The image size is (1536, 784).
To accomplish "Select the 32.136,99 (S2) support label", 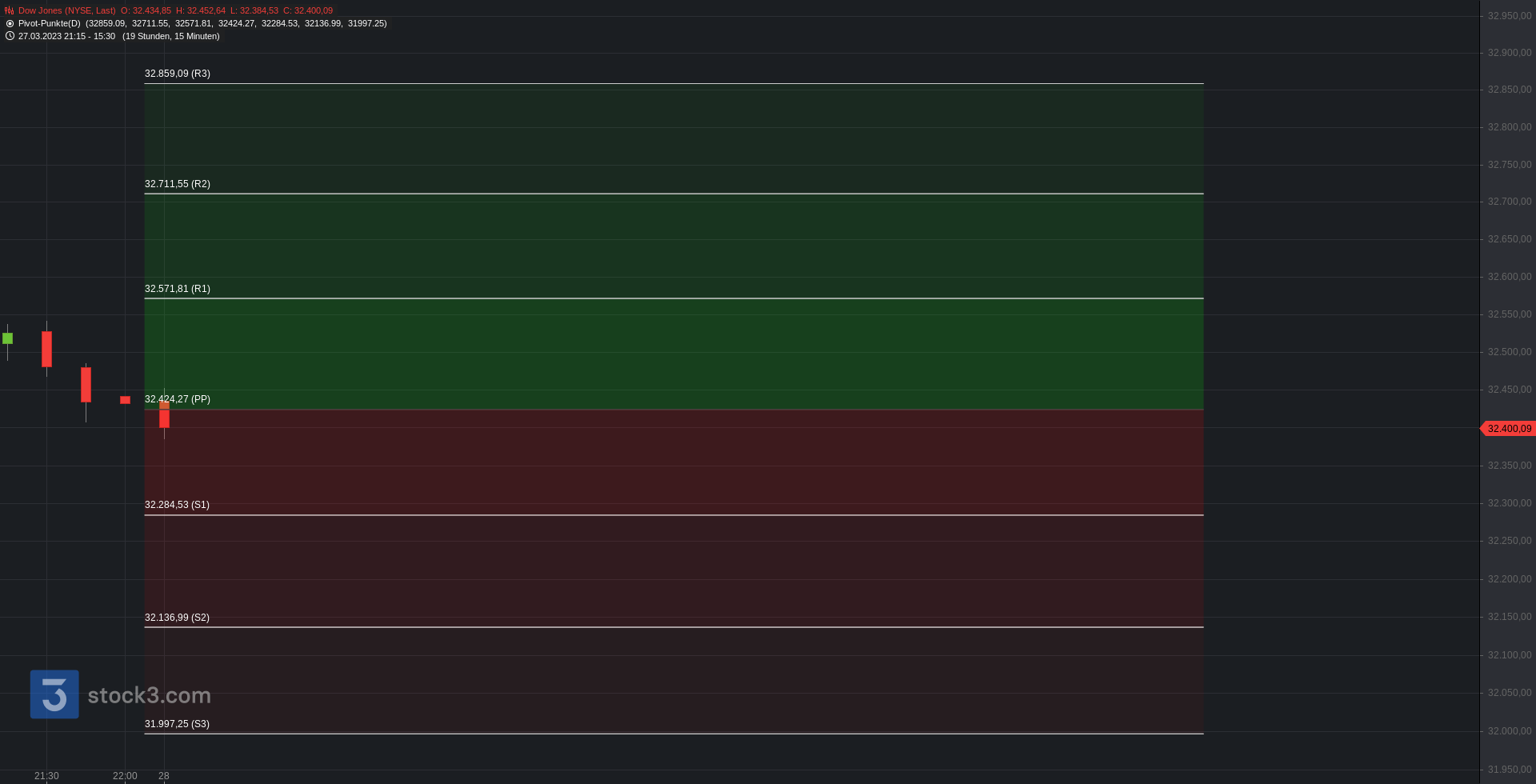I will pyautogui.click(x=177, y=618).
